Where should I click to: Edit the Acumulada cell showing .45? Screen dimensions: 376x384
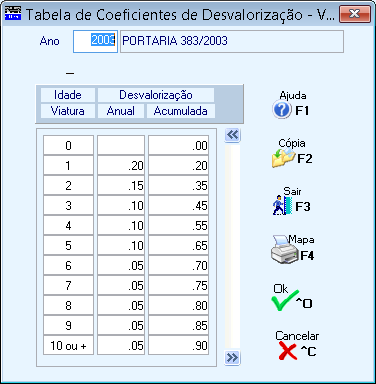(x=179, y=205)
